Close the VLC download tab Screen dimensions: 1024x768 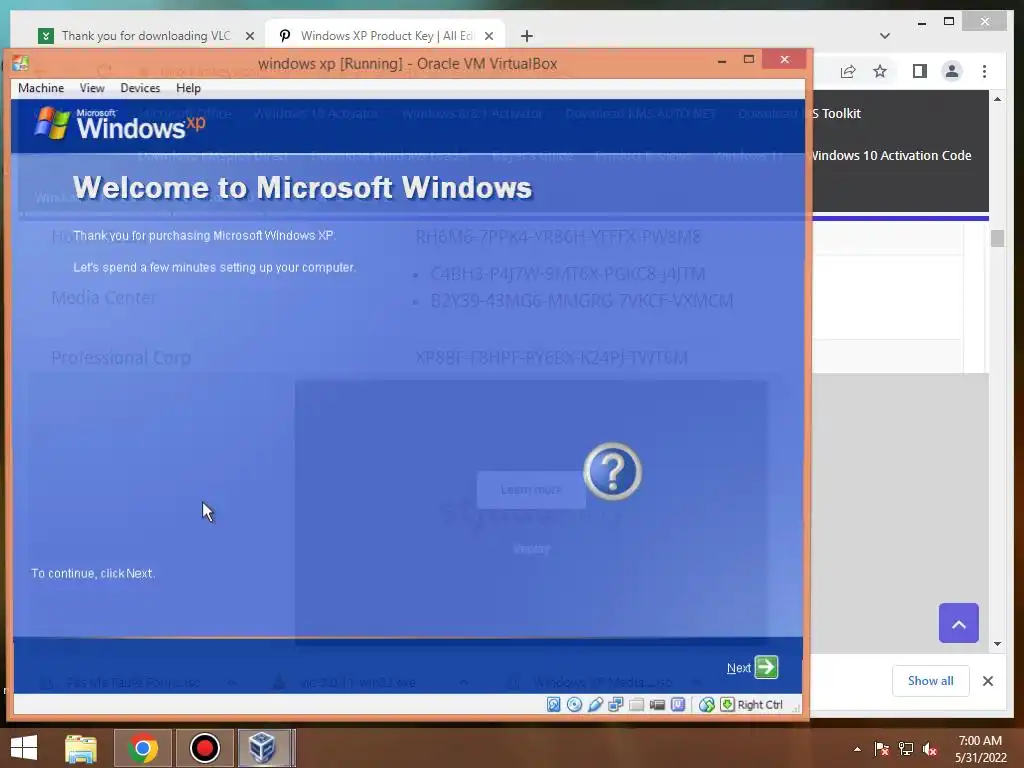[x=249, y=36]
